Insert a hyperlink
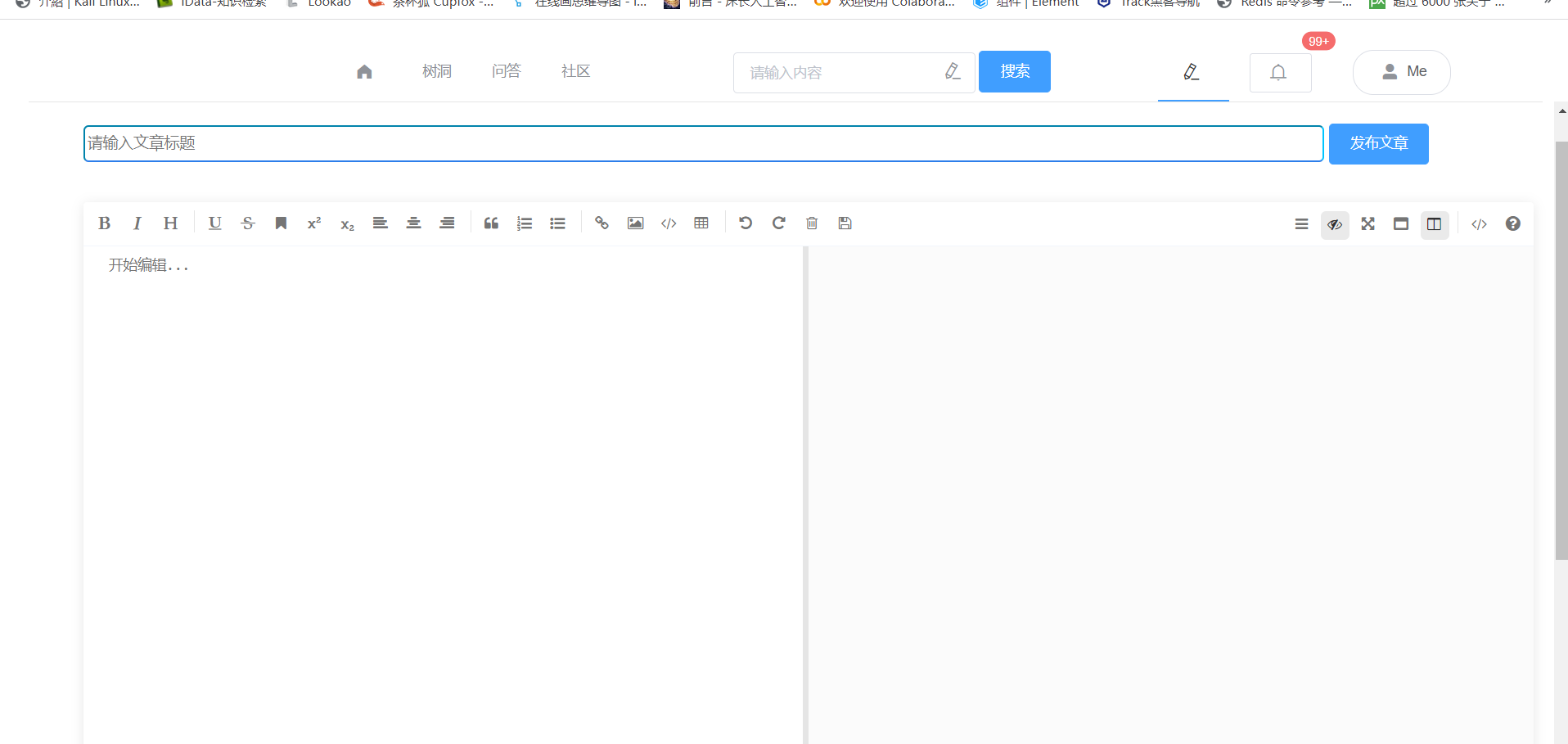 click(x=602, y=223)
